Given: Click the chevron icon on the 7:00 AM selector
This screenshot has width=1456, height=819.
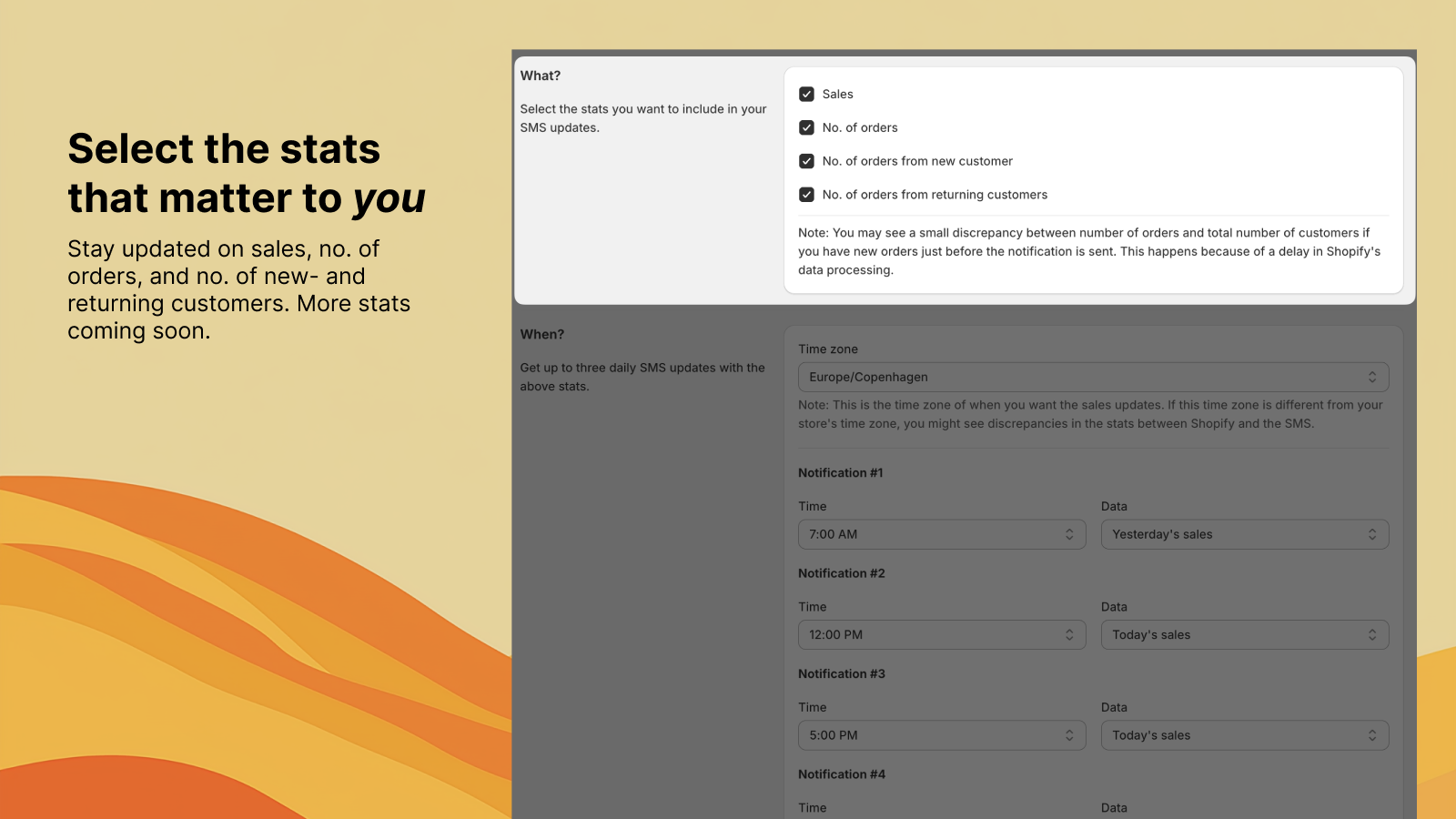Looking at the screenshot, I should point(1069,534).
